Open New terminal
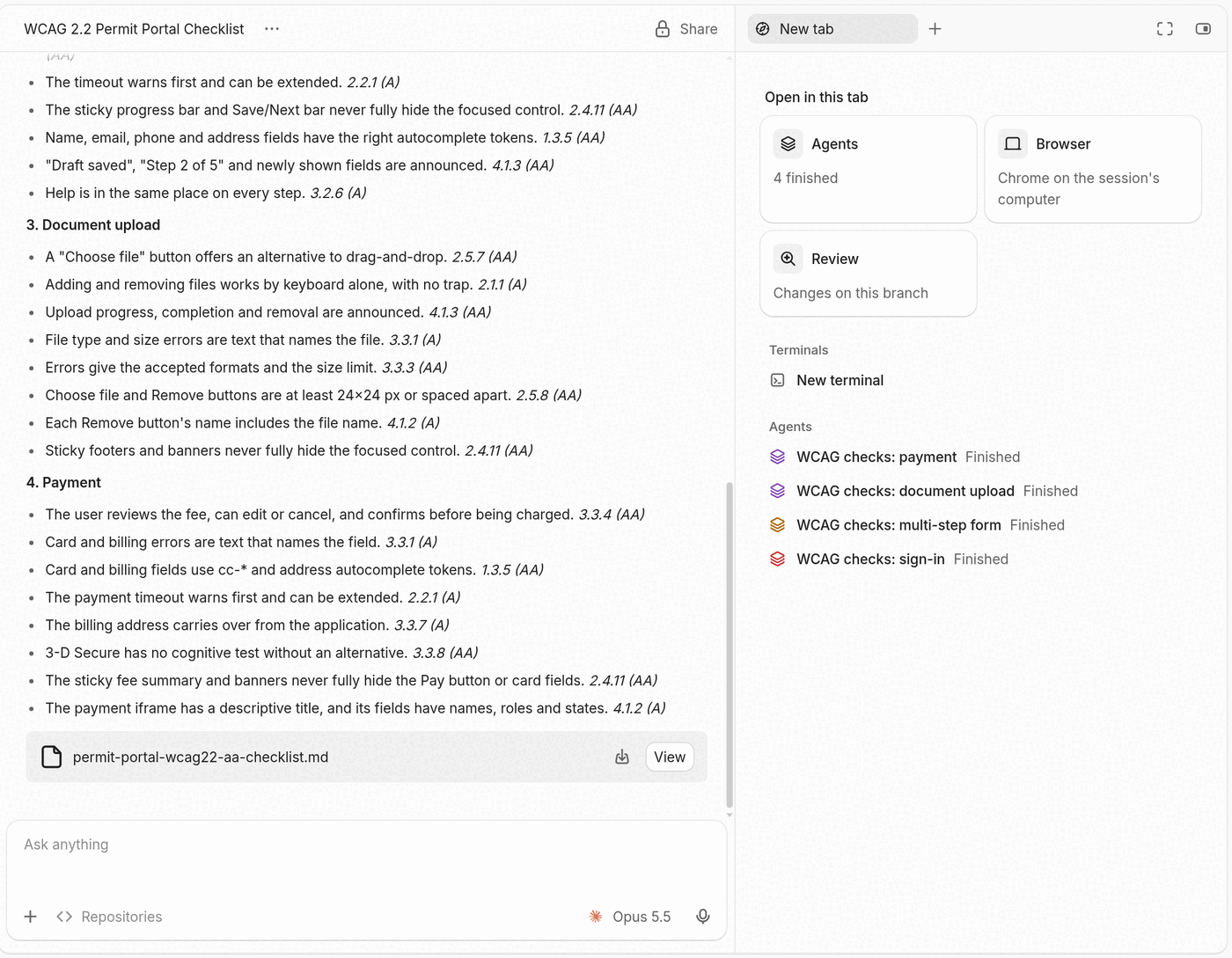This screenshot has width=1232, height=958. (x=827, y=380)
